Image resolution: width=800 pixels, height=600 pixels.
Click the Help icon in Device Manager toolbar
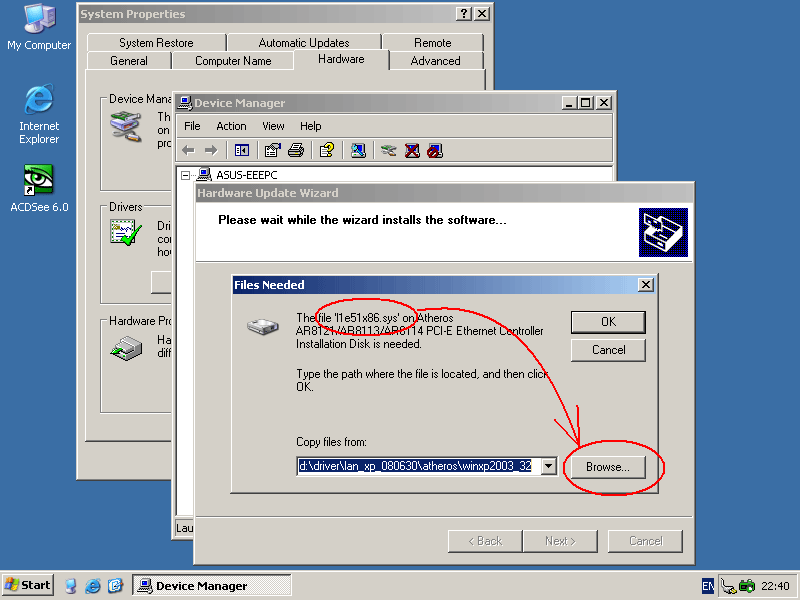pos(327,151)
